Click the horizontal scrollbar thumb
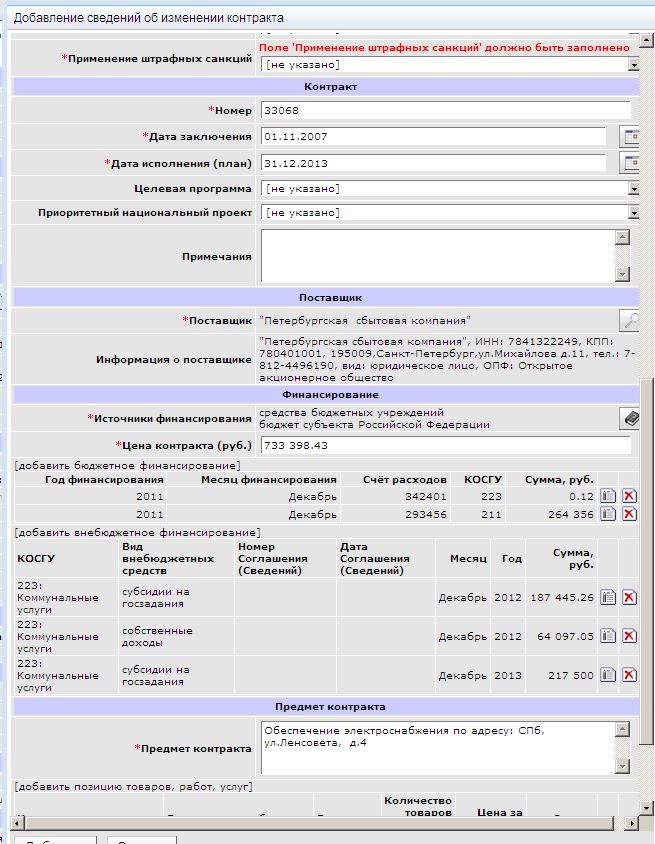 pyautogui.click(x=319, y=823)
